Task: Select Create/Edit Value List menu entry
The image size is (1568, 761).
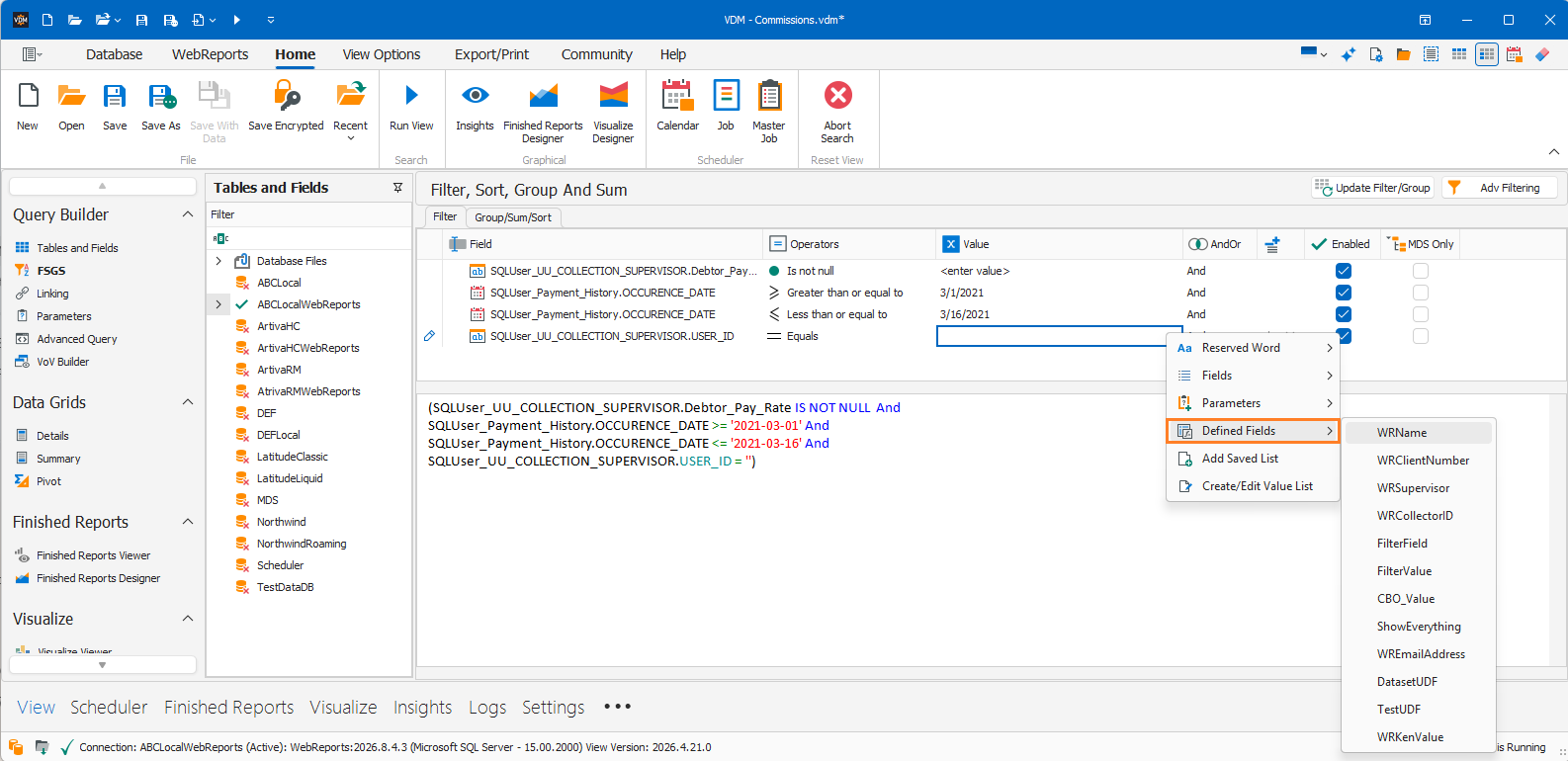Action: coord(1253,486)
